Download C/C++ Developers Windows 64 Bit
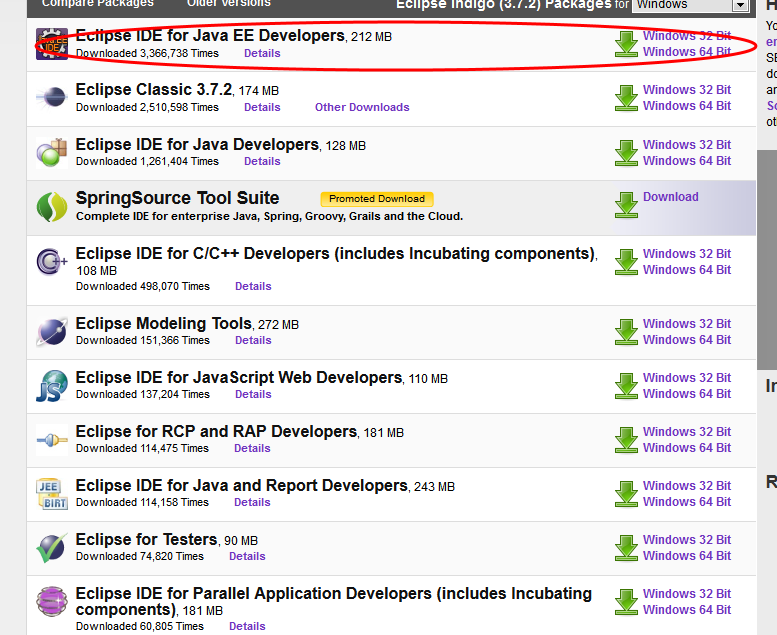 coord(687,270)
